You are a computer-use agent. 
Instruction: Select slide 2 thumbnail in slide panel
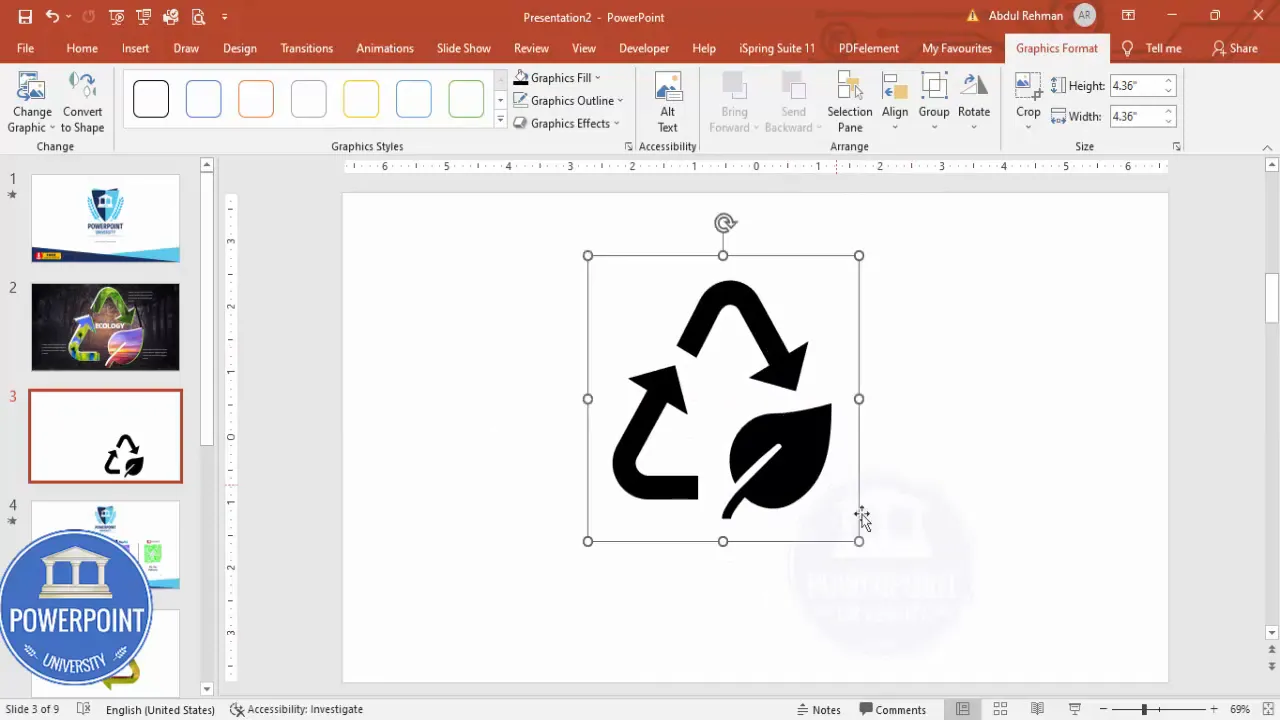(x=105, y=327)
